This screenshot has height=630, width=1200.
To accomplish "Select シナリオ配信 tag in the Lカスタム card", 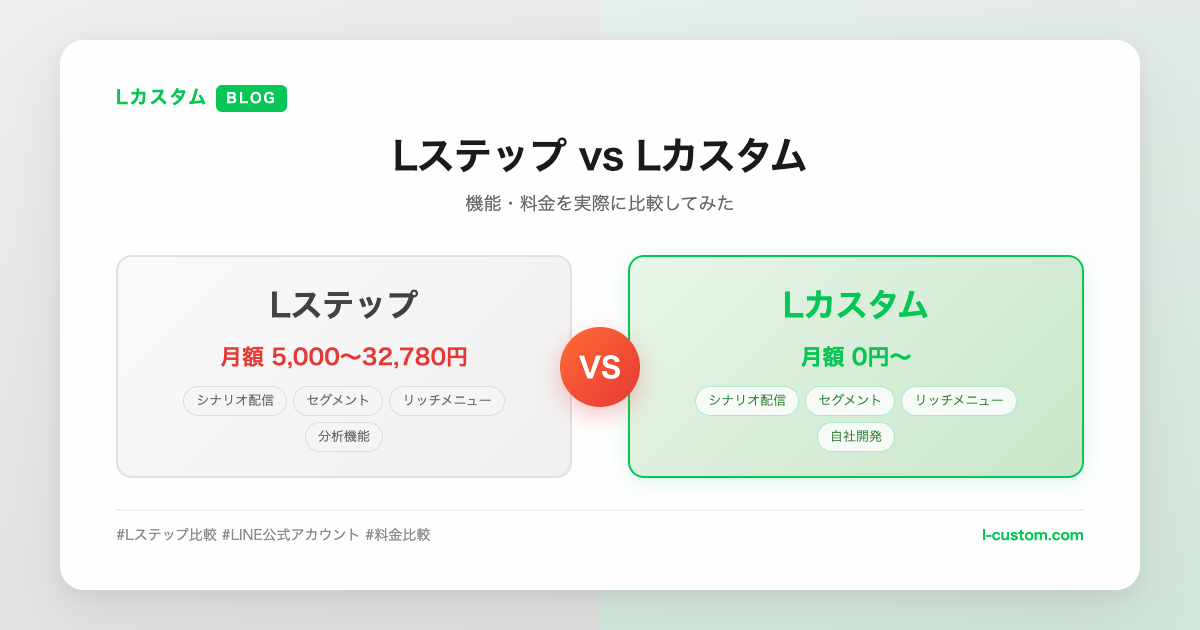I will pos(747,401).
